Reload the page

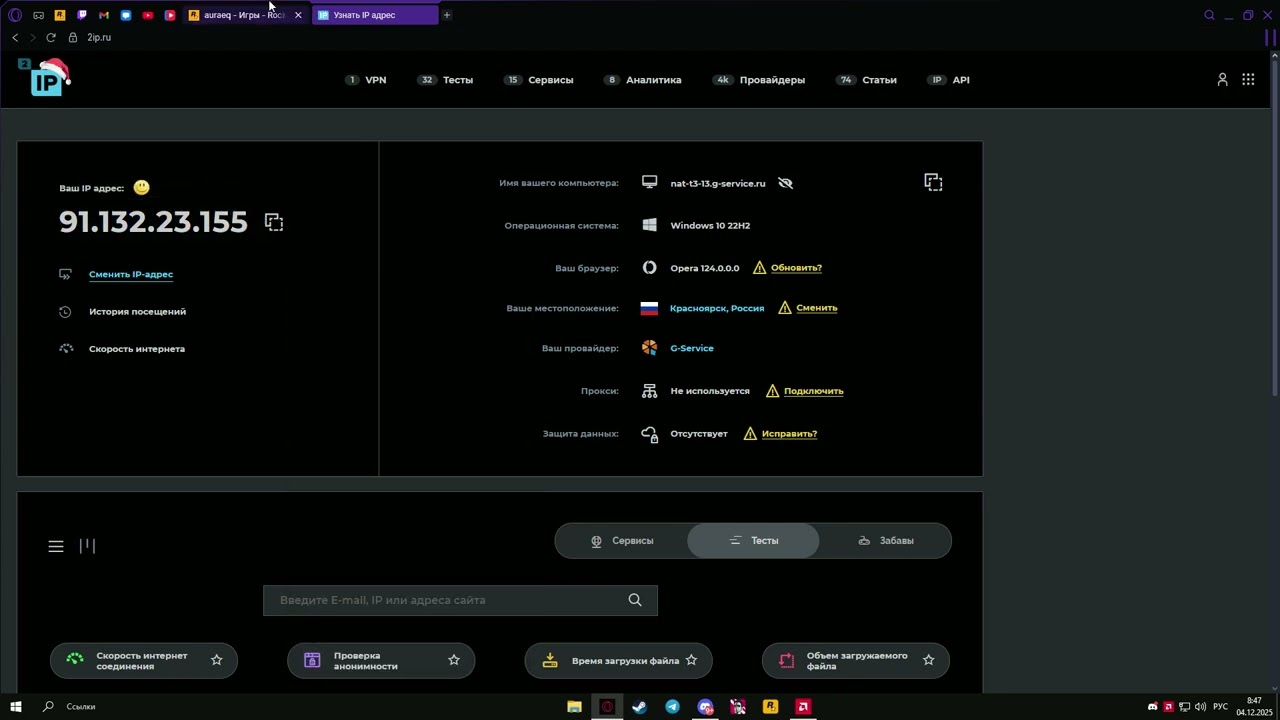51,37
